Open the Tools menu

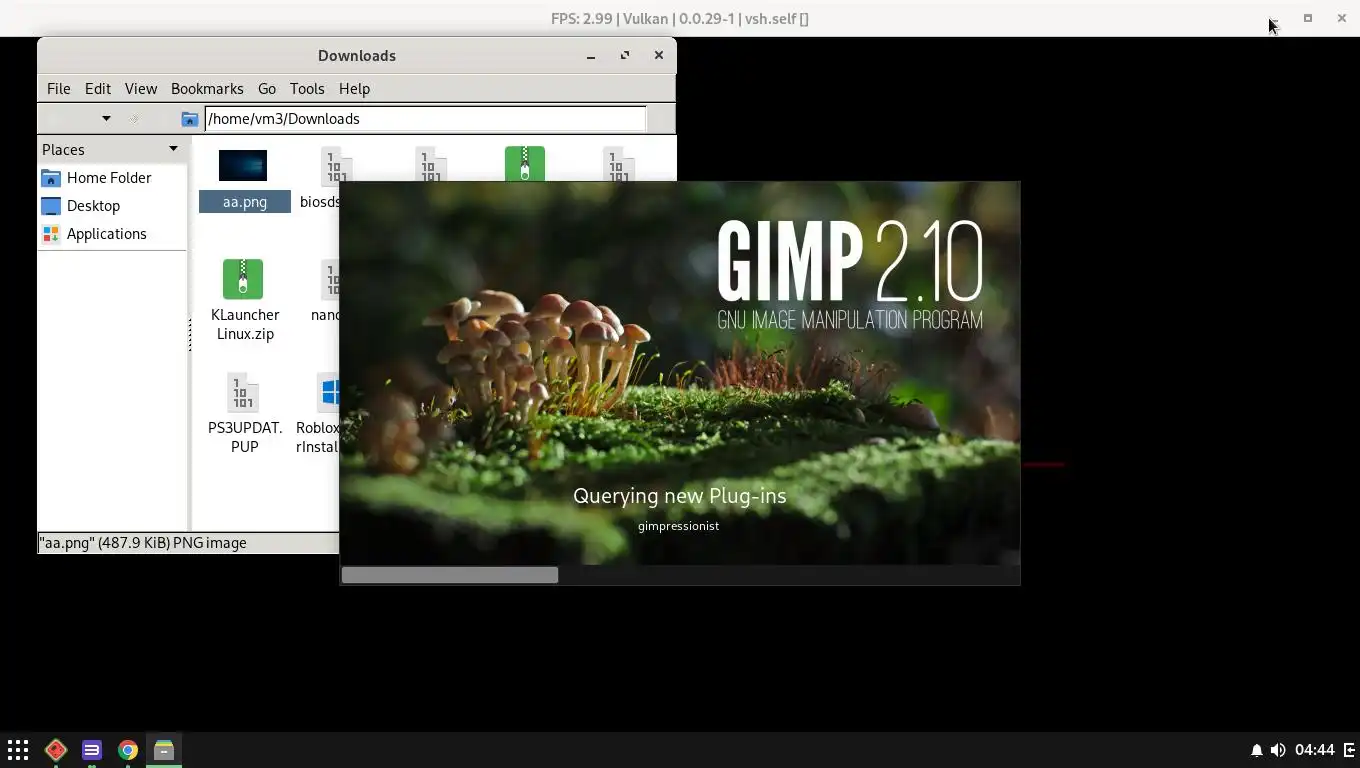tap(307, 88)
